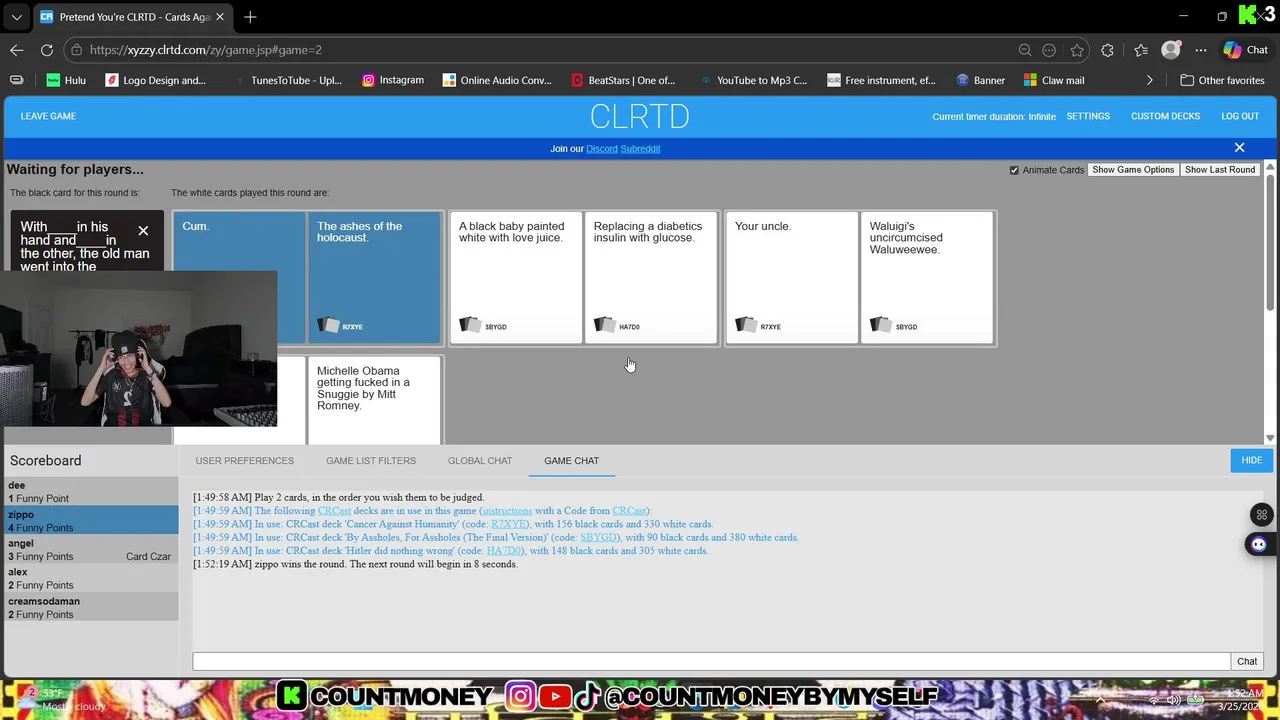Open the BeatStars bookmark
Screen dimensions: 1280x720
(623, 80)
